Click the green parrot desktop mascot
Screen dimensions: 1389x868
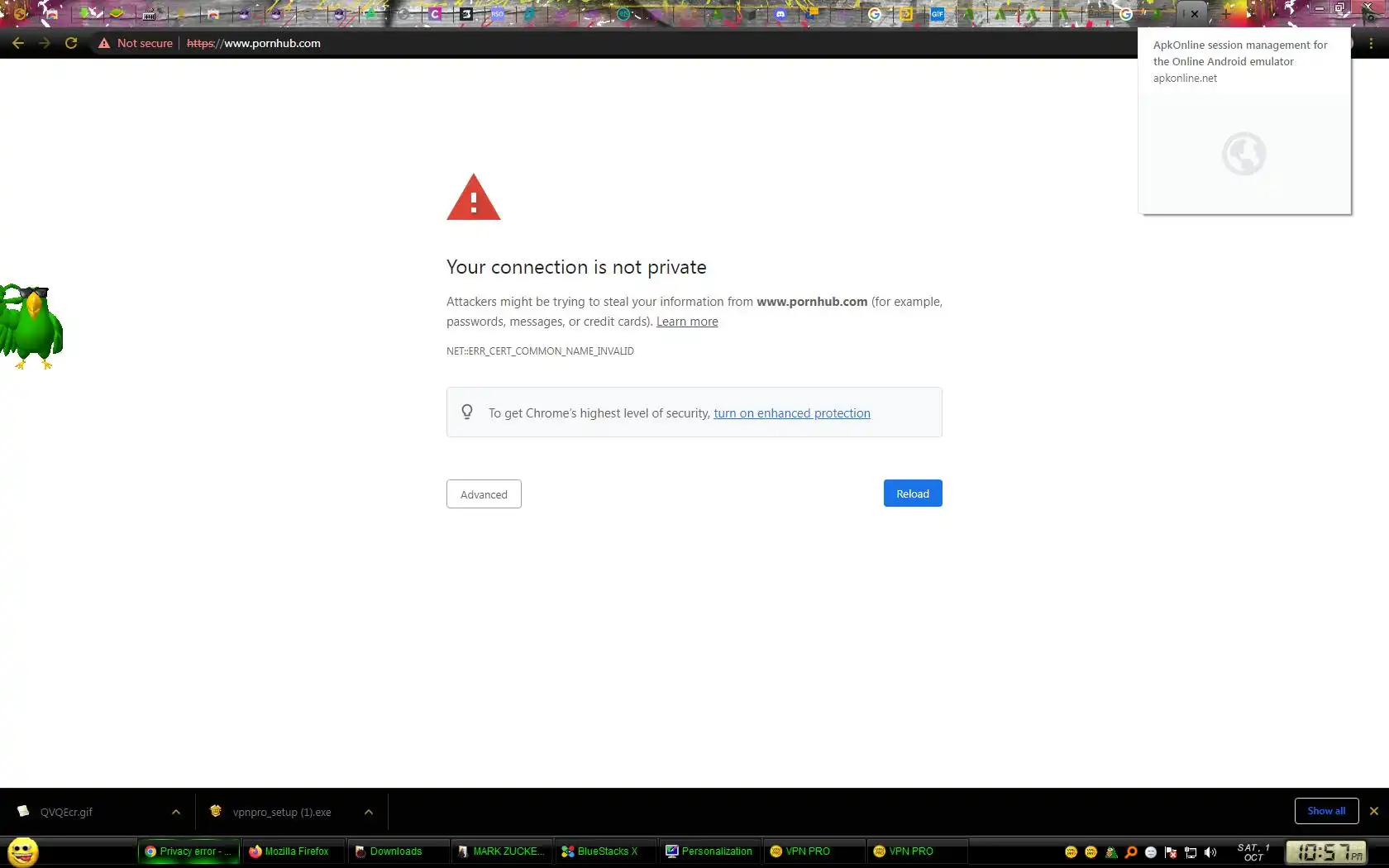(x=31, y=327)
